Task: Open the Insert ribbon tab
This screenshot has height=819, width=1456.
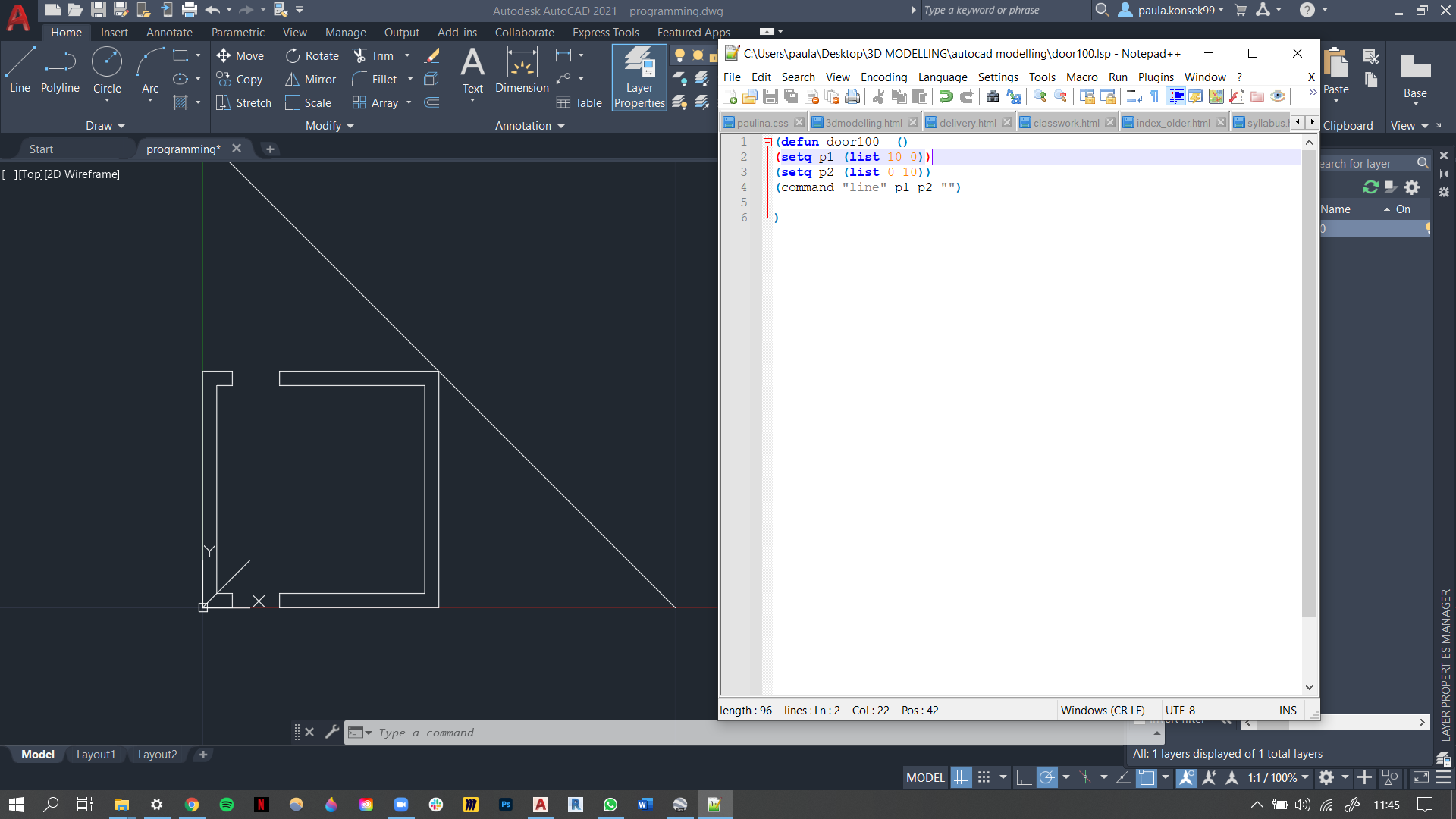Action: [115, 33]
